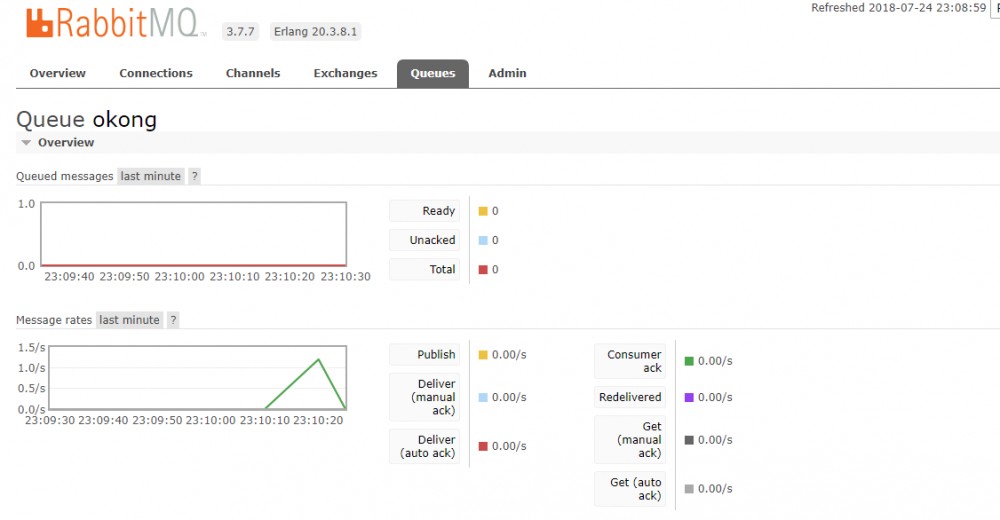Click the Consumer ack label
The height and width of the screenshot is (520, 1000).
pyautogui.click(x=630, y=361)
